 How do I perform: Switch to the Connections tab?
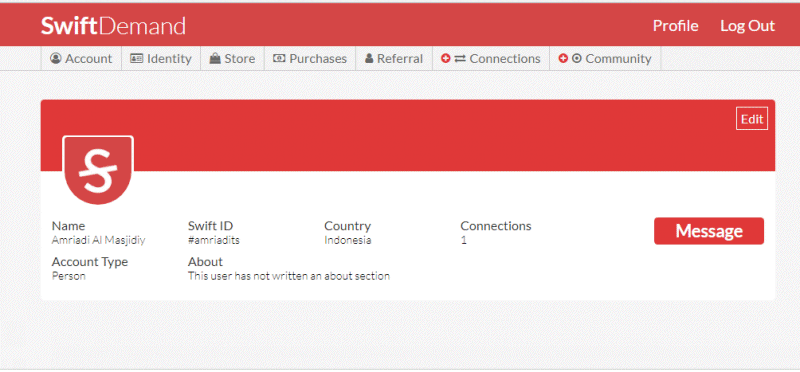click(x=491, y=59)
